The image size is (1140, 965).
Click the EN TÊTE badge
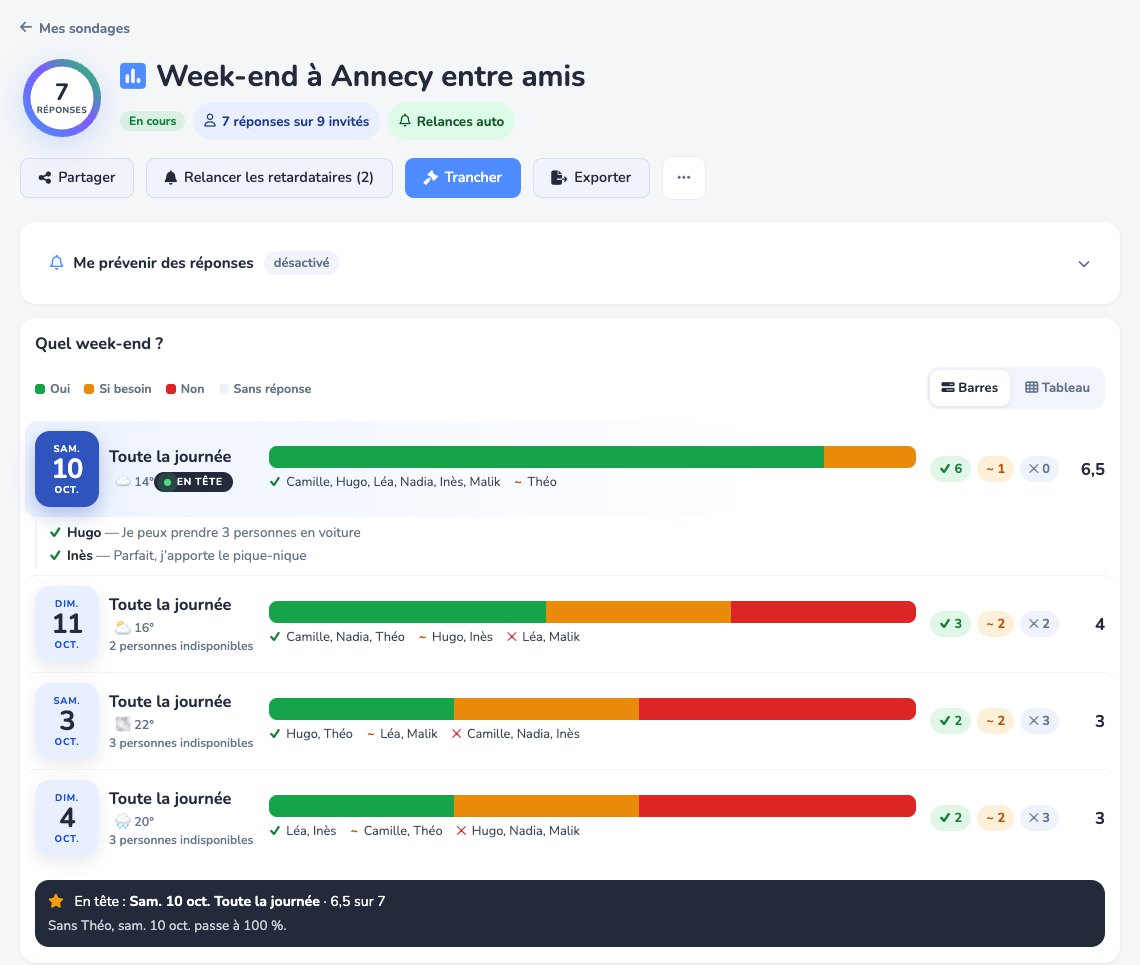click(x=193, y=481)
